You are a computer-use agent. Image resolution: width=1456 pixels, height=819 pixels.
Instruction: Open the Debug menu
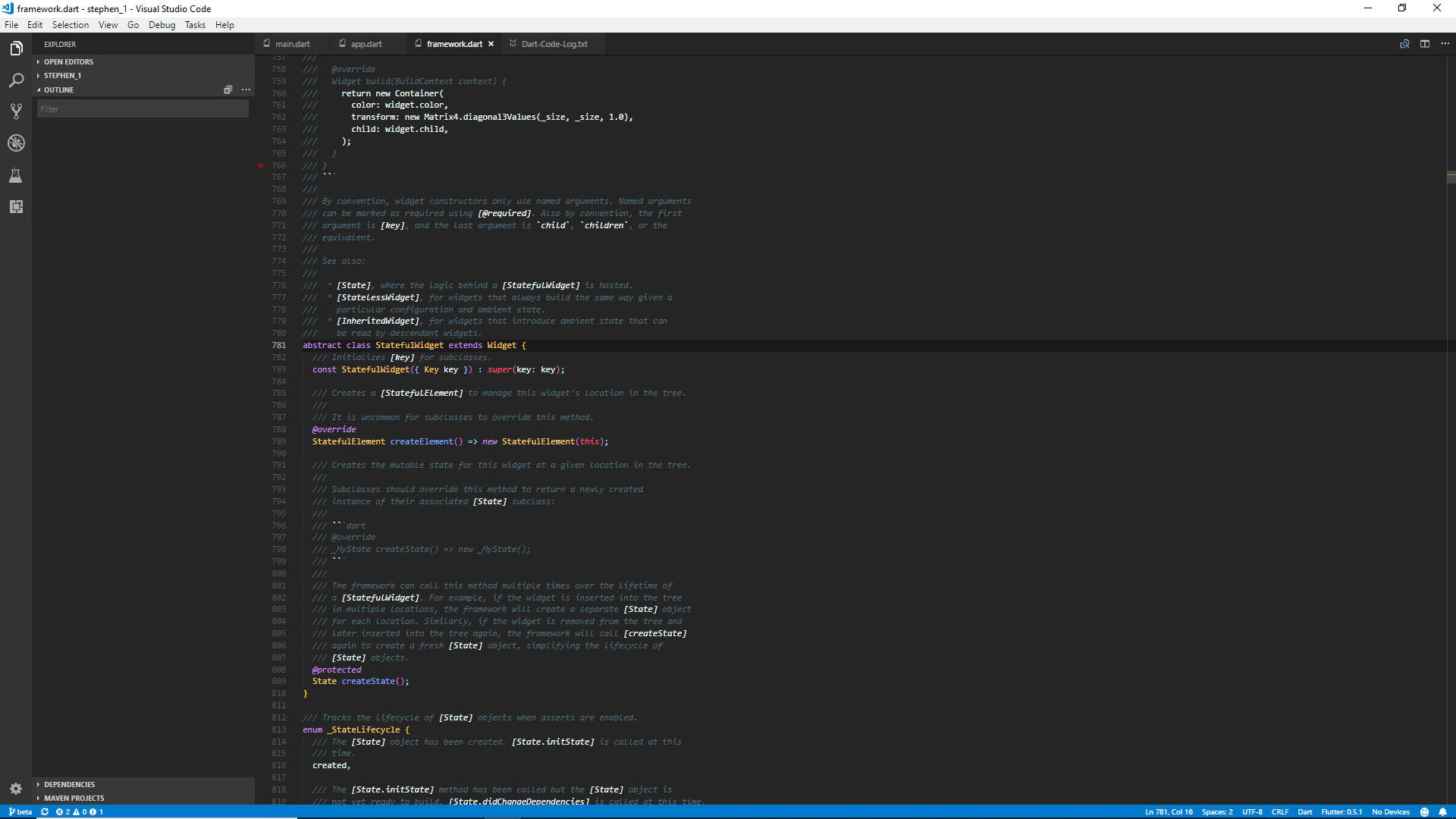[162, 24]
